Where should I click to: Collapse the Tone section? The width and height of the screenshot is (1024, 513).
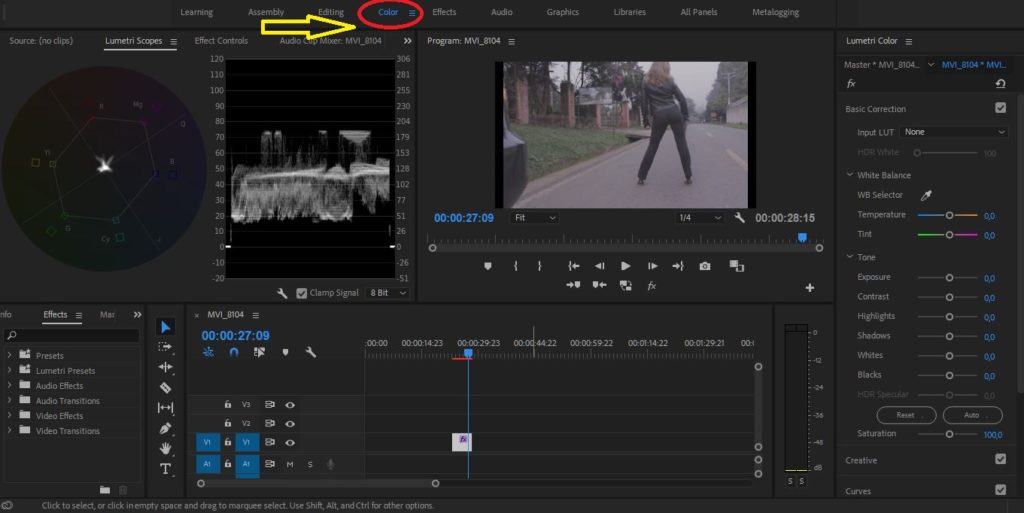click(850, 257)
